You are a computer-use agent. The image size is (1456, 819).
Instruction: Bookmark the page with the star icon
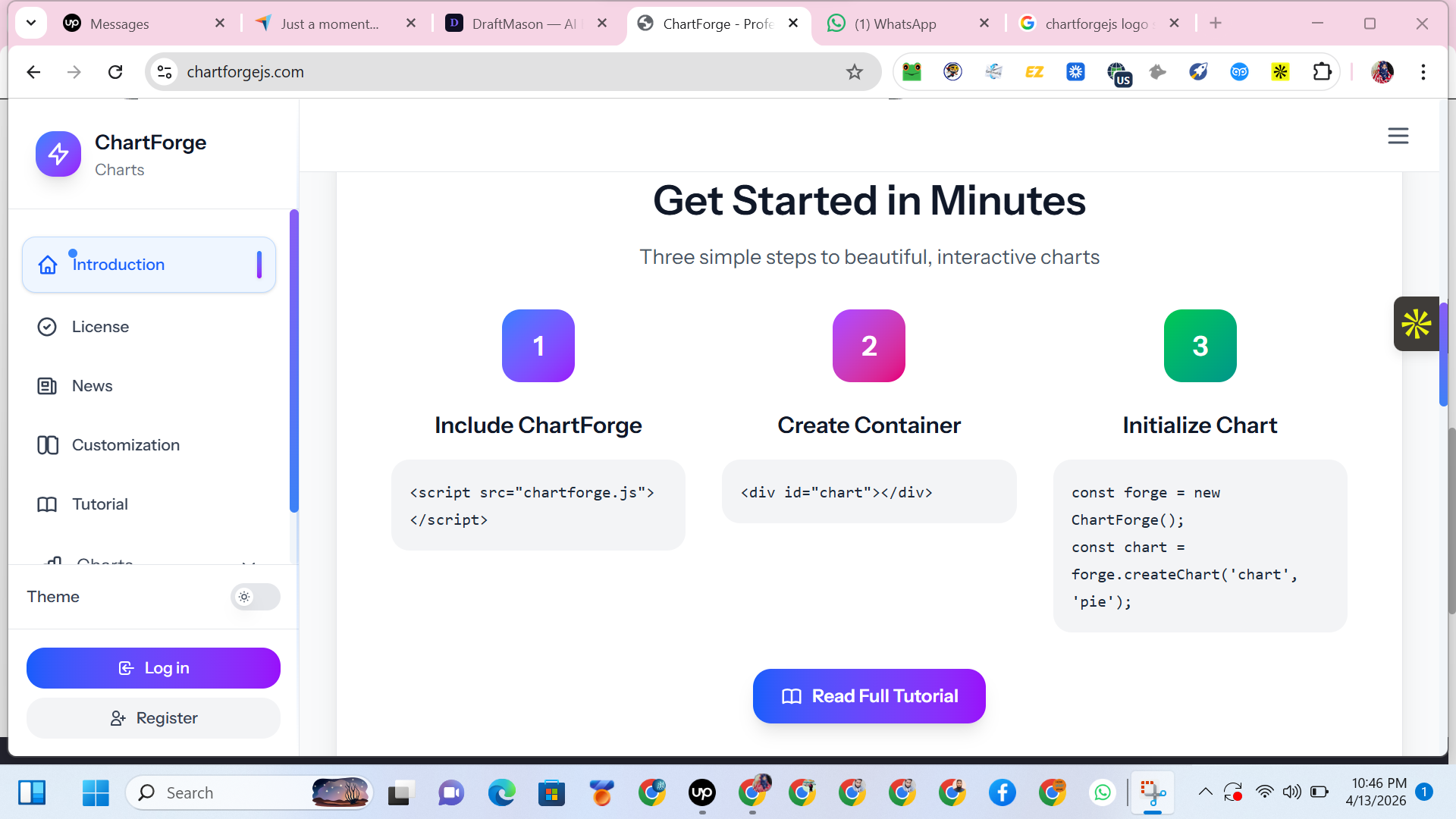[x=855, y=72]
